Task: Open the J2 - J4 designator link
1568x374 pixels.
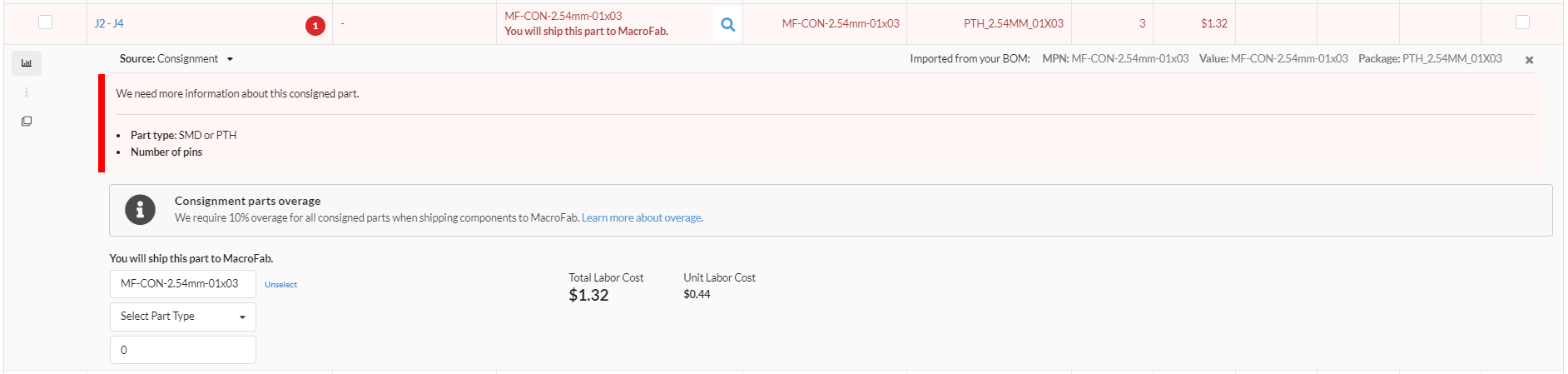Action: [x=109, y=23]
